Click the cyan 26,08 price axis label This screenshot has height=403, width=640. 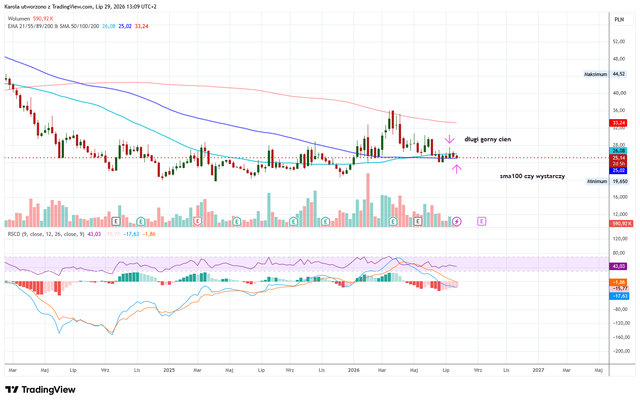tap(619, 151)
